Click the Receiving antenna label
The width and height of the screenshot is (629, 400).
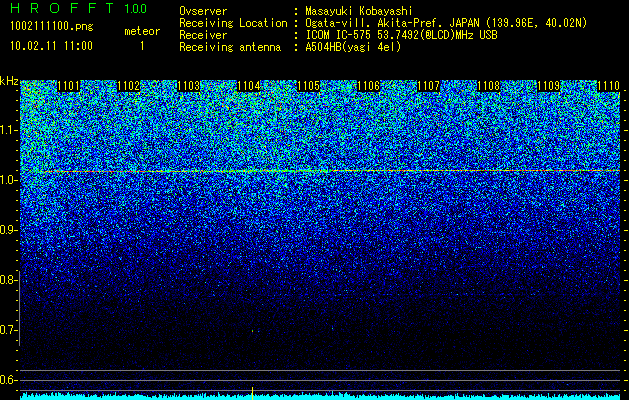[230, 47]
